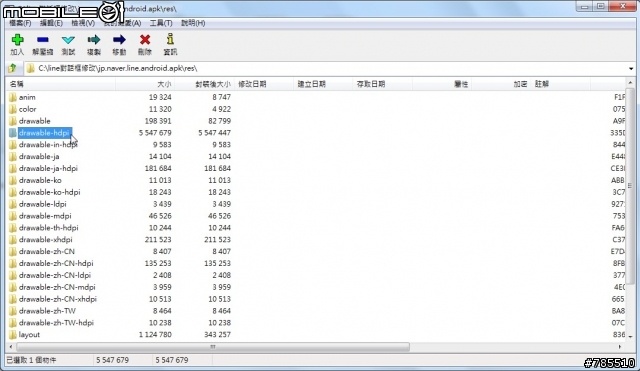This screenshot has width=640, height=371.
Task: Click the Copy arrow toolbar icon
Action: pyautogui.click(x=93, y=40)
